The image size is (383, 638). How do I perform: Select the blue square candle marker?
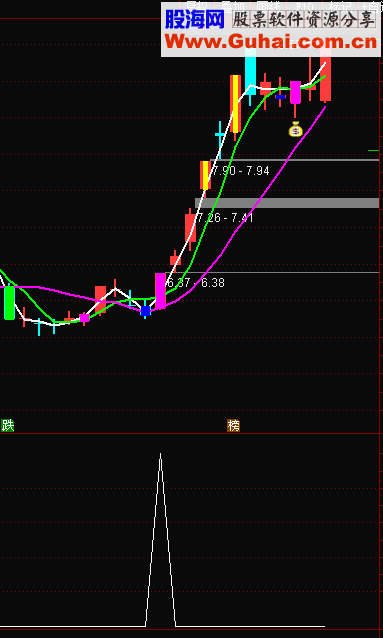click(145, 310)
